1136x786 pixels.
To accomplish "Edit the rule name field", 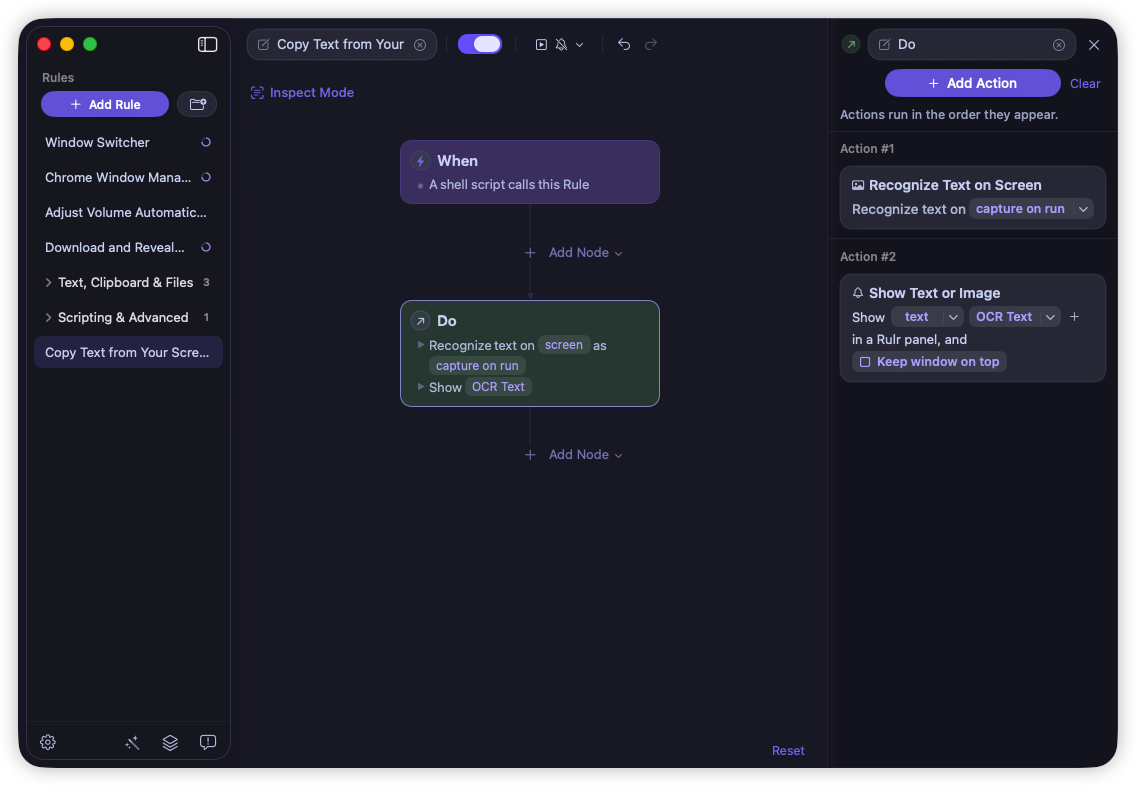I will (x=341, y=44).
